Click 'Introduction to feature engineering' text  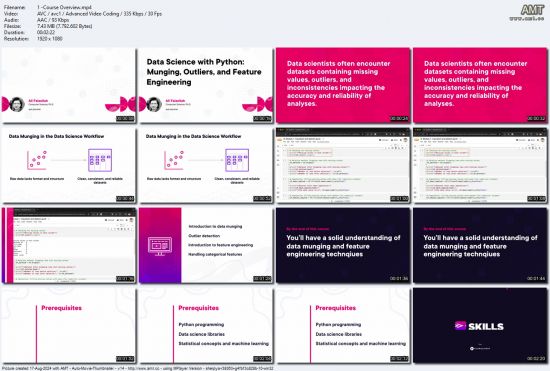coord(221,245)
